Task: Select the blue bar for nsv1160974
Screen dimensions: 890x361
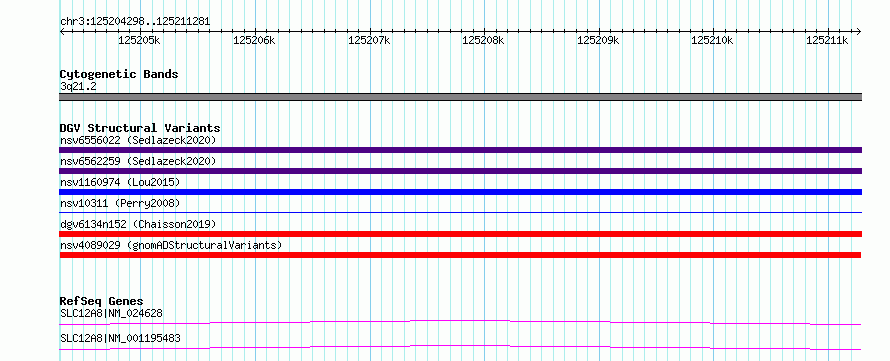Action: (x=460, y=192)
